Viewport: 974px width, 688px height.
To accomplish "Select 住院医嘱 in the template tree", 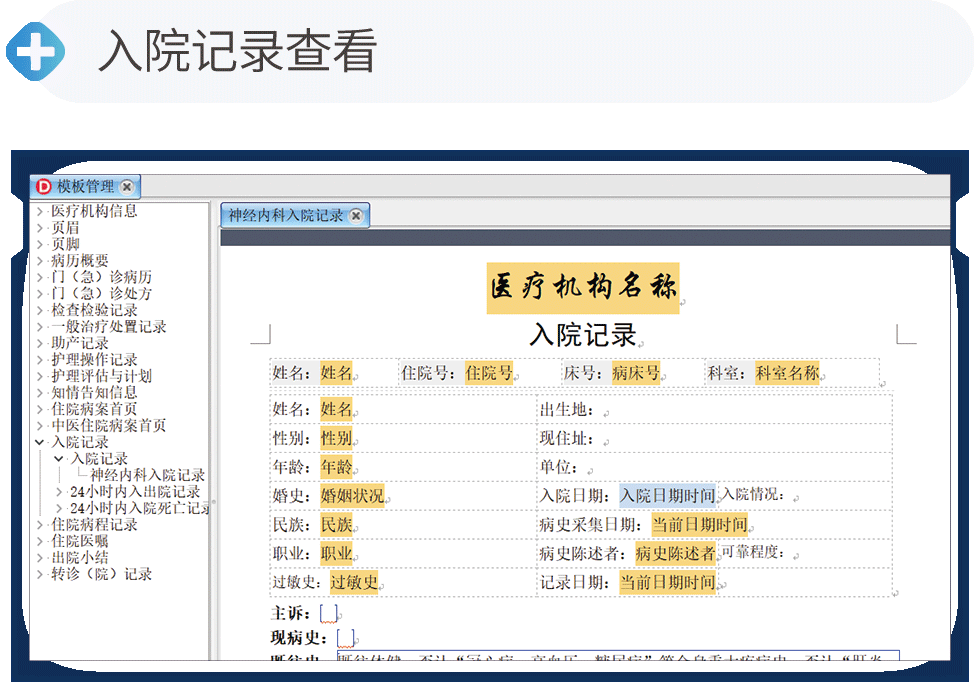I will pos(80,541).
